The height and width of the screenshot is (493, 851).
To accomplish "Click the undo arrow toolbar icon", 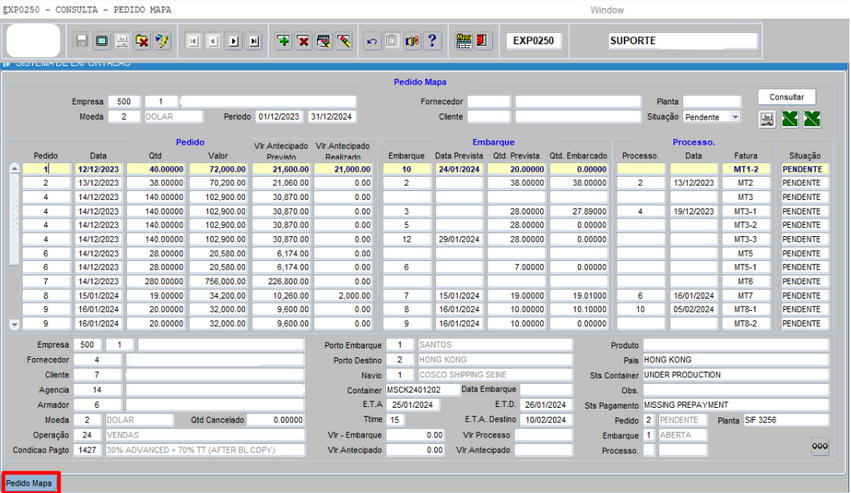I will coord(373,41).
